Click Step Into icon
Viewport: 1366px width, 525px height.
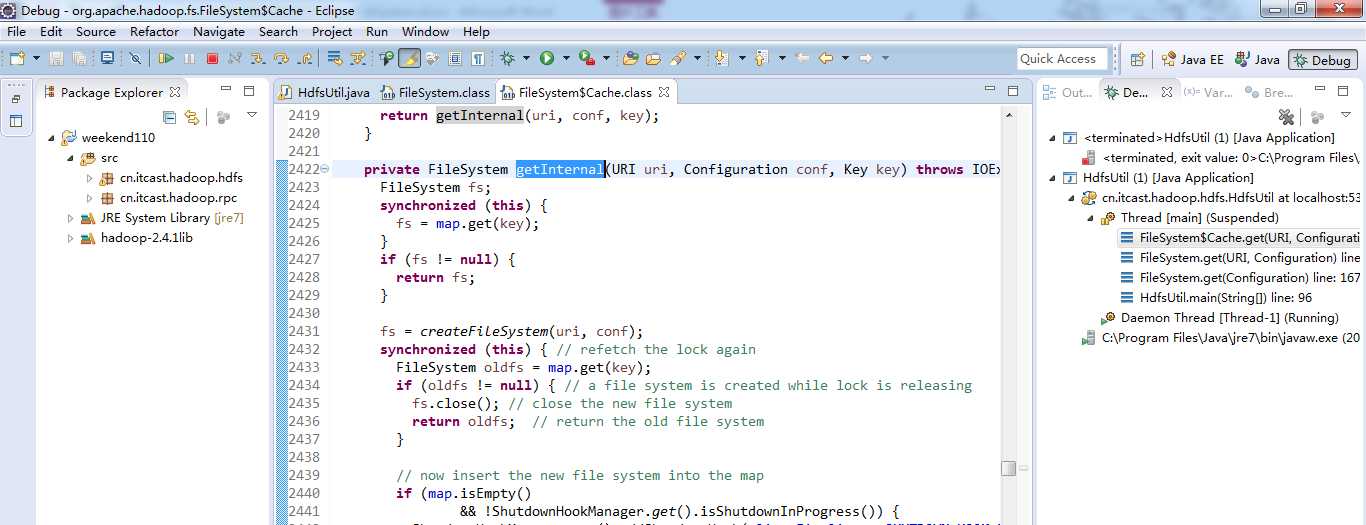click(257, 59)
